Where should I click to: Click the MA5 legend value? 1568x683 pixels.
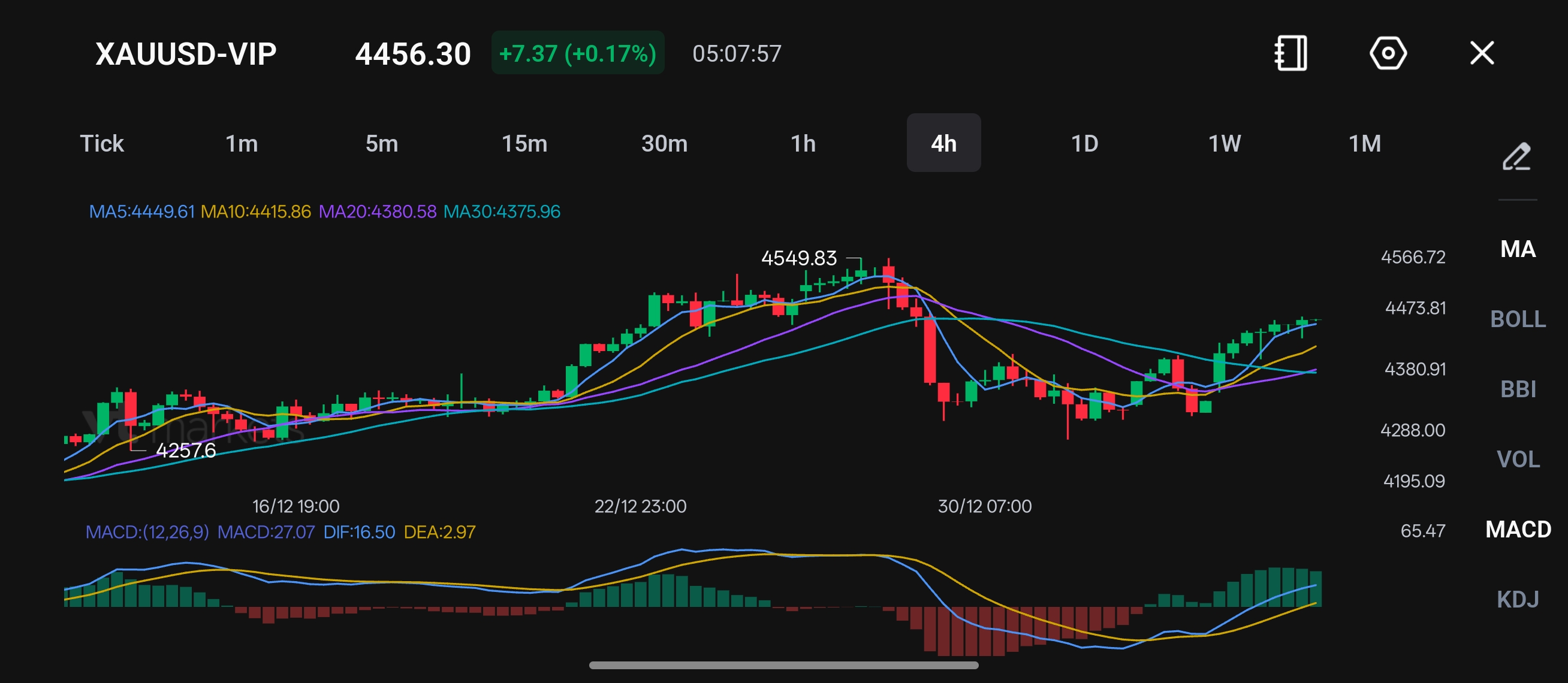141,211
